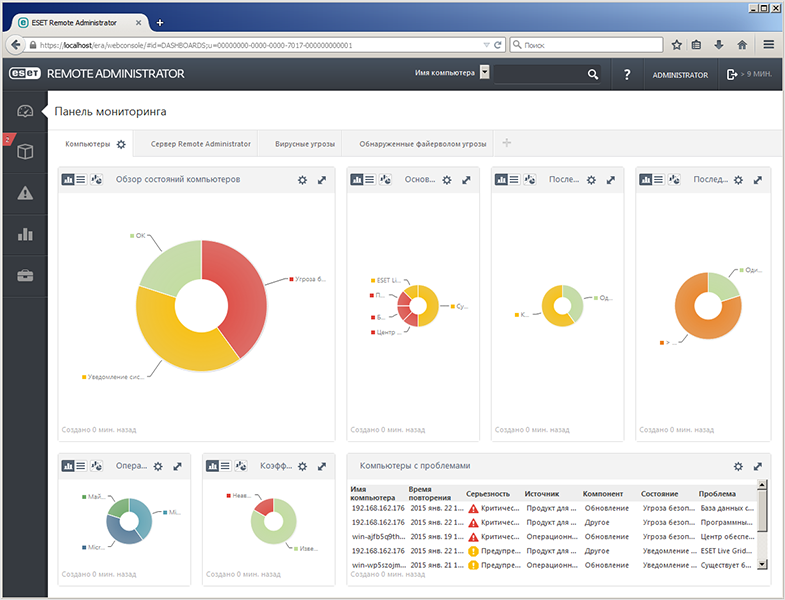Click the computer name search field
The height and width of the screenshot is (600, 785).
pyautogui.click(x=540, y=74)
